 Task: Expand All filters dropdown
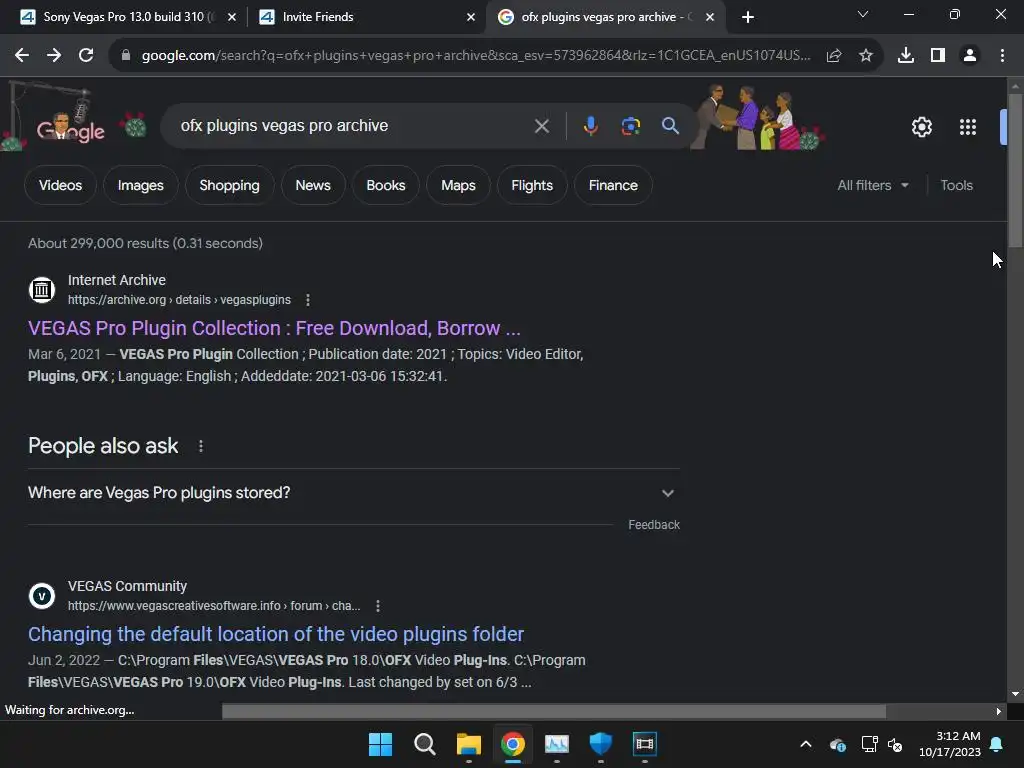(x=872, y=185)
